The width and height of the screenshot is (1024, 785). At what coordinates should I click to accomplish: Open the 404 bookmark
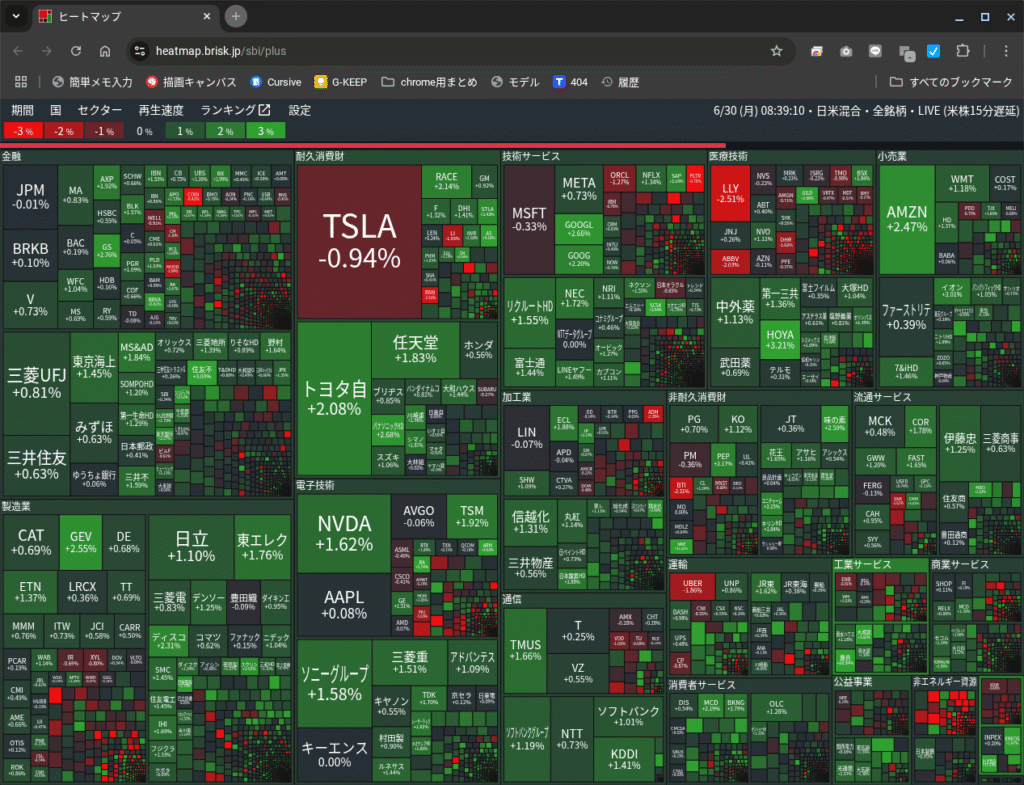click(x=570, y=82)
